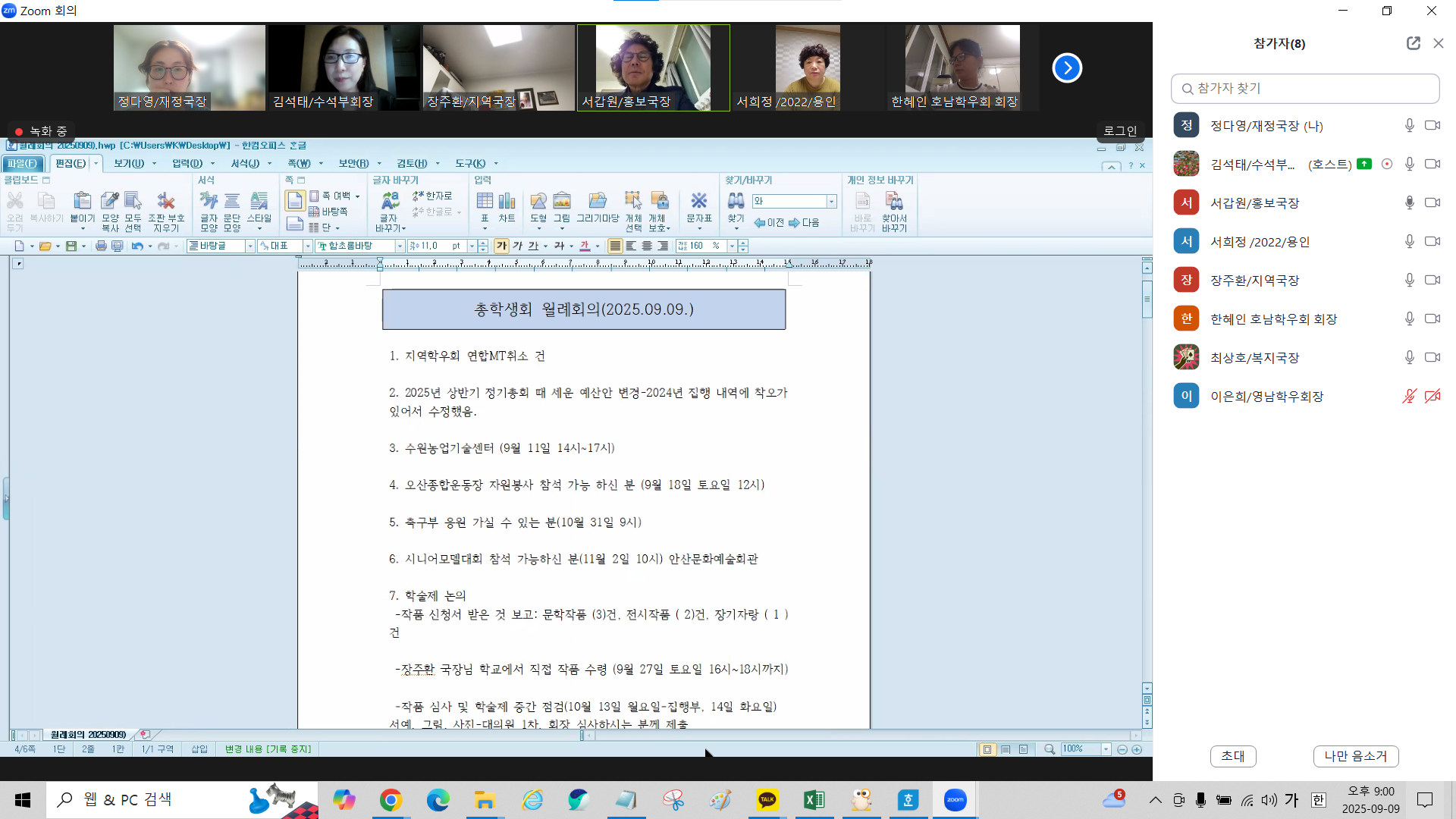Click the font color 가 swatch
Viewport: 1456px width, 819px height.
[585, 246]
